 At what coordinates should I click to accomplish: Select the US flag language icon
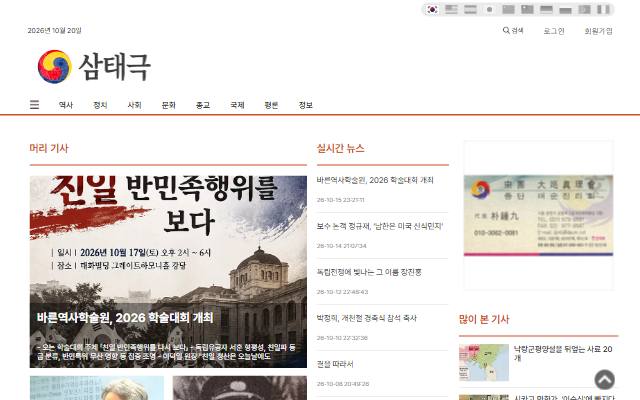pos(451,9)
